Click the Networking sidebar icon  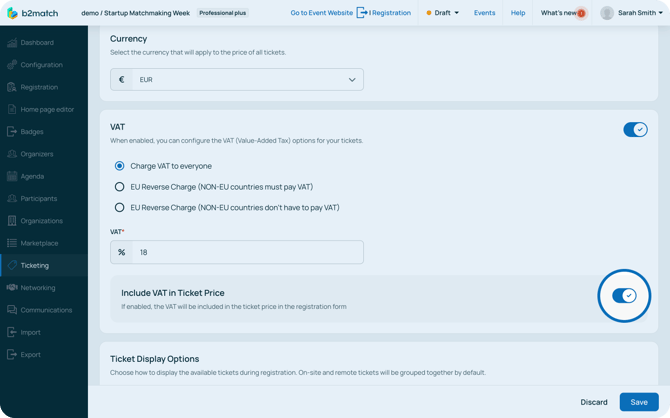(12, 288)
